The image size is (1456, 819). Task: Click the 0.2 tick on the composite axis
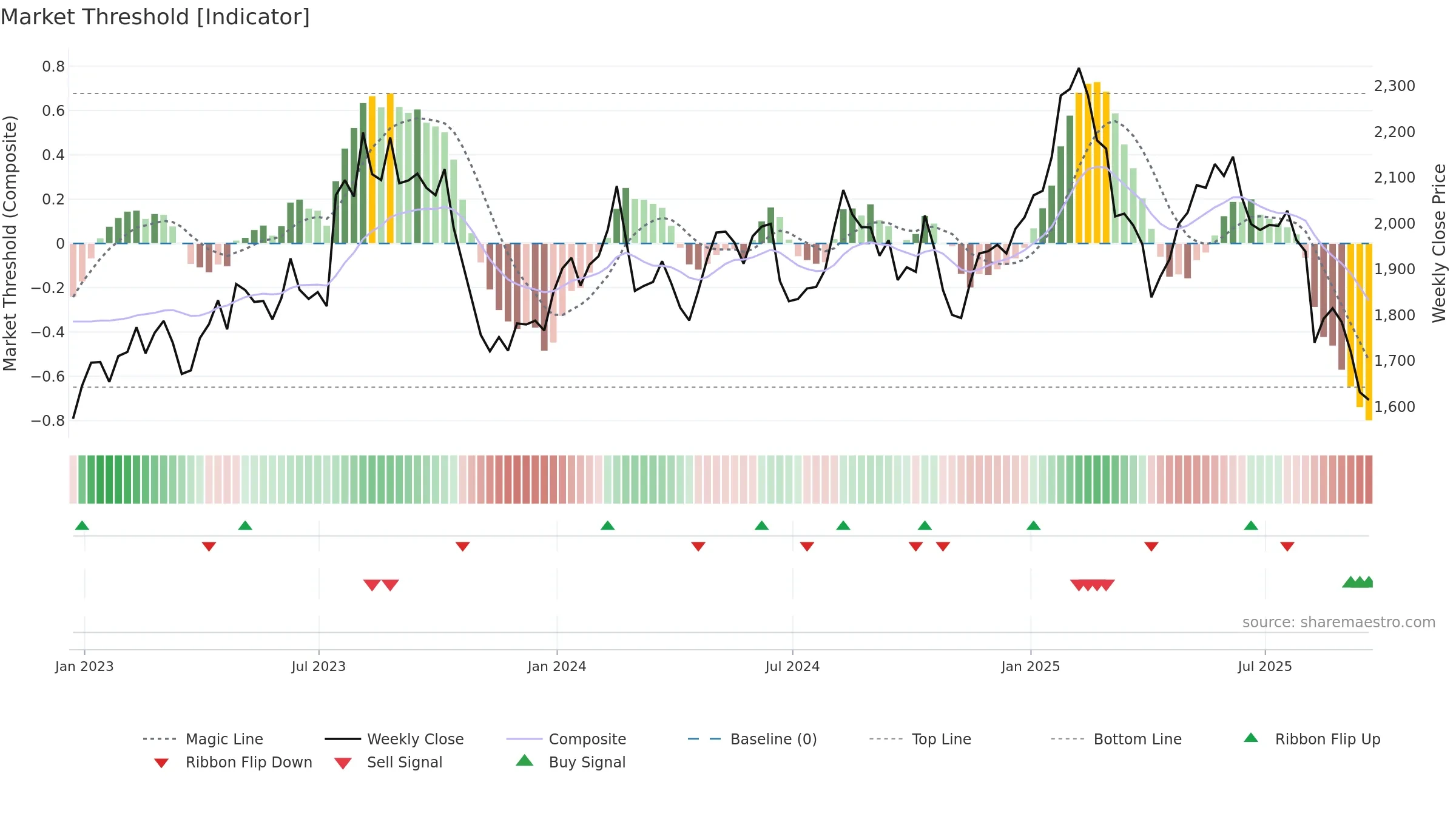pyautogui.click(x=53, y=199)
